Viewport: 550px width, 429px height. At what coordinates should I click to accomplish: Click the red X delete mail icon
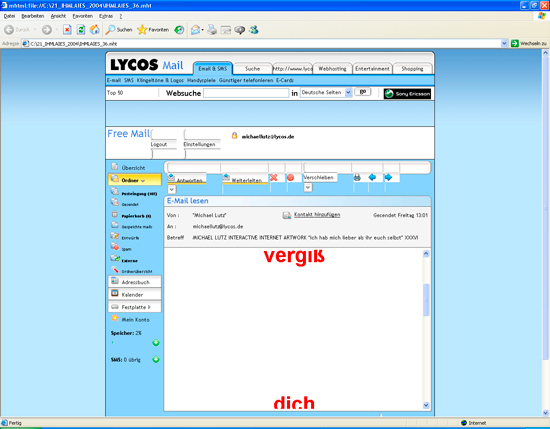coord(274,177)
